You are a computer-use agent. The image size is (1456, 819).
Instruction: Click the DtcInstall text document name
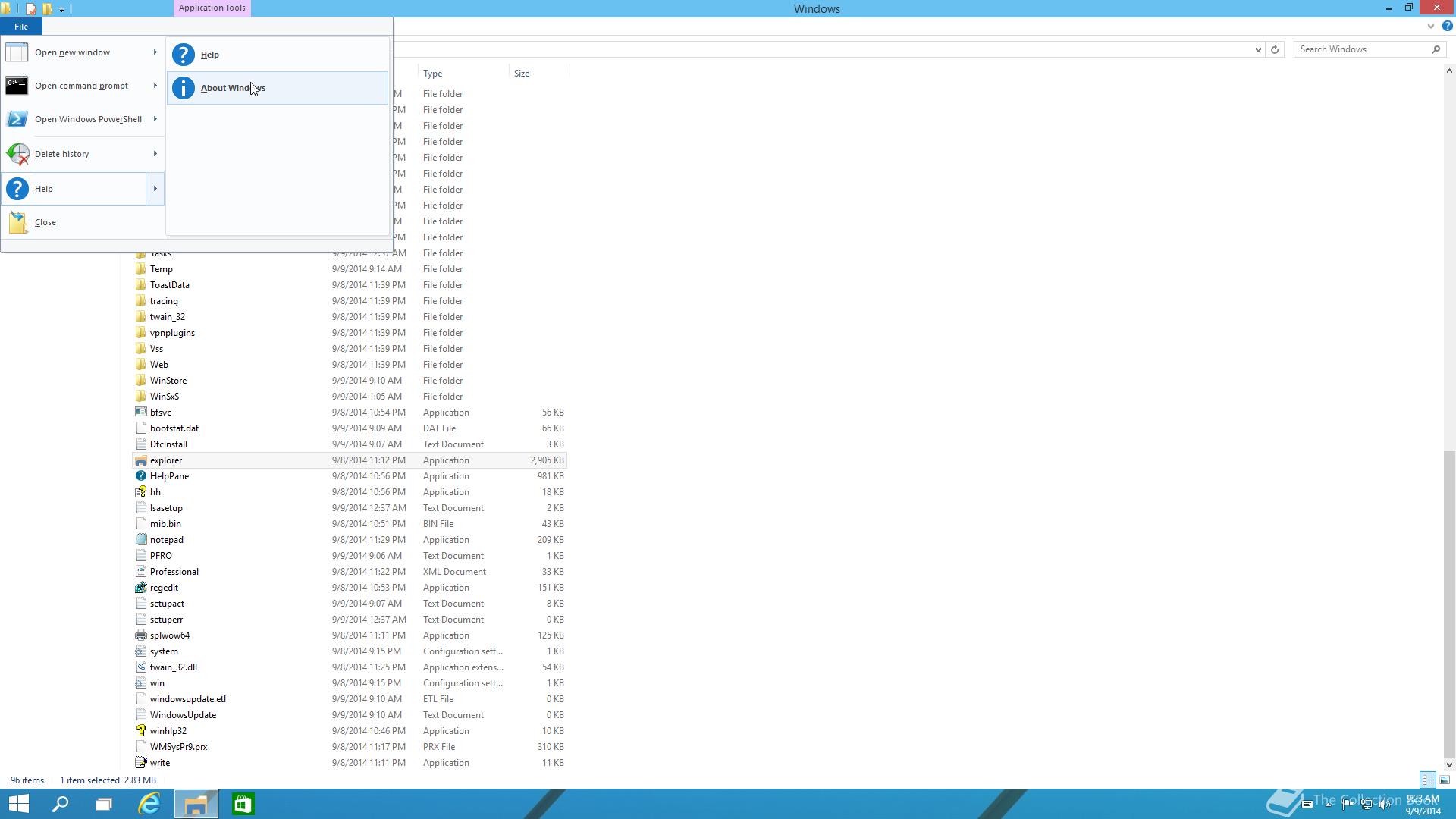coord(168,444)
